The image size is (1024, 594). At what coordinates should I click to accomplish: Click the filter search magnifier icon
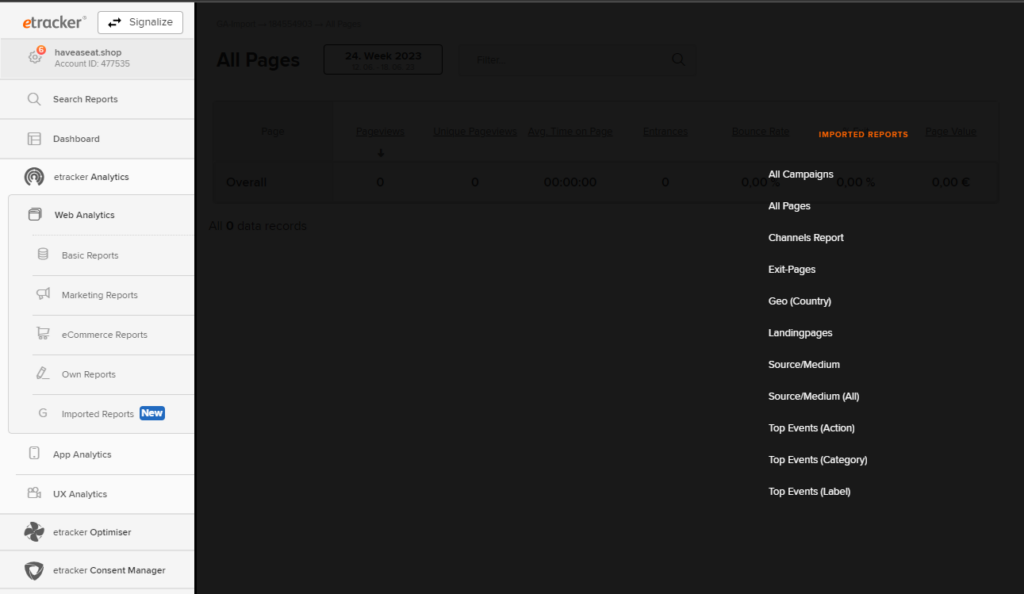pyautogui.click(x=679, y=60)
